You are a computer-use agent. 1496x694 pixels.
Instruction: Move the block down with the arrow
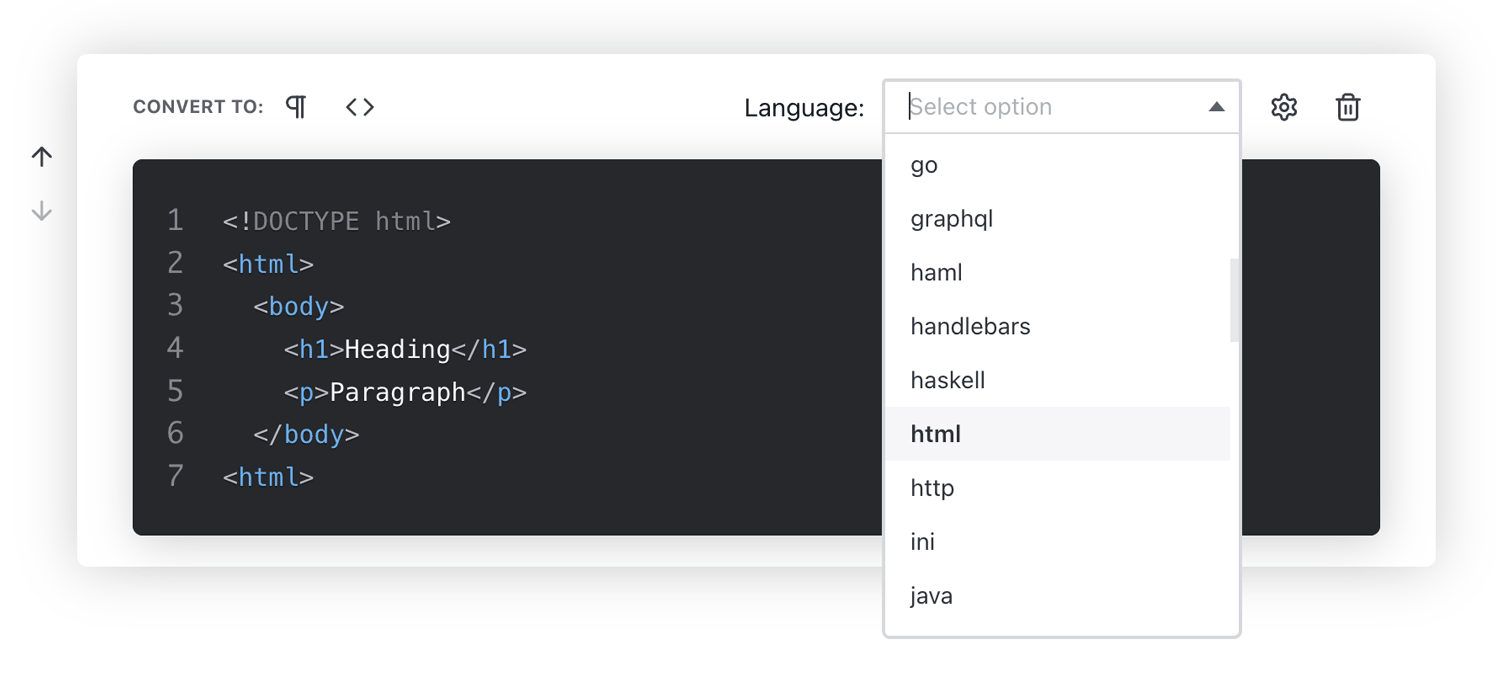[41, 210]
